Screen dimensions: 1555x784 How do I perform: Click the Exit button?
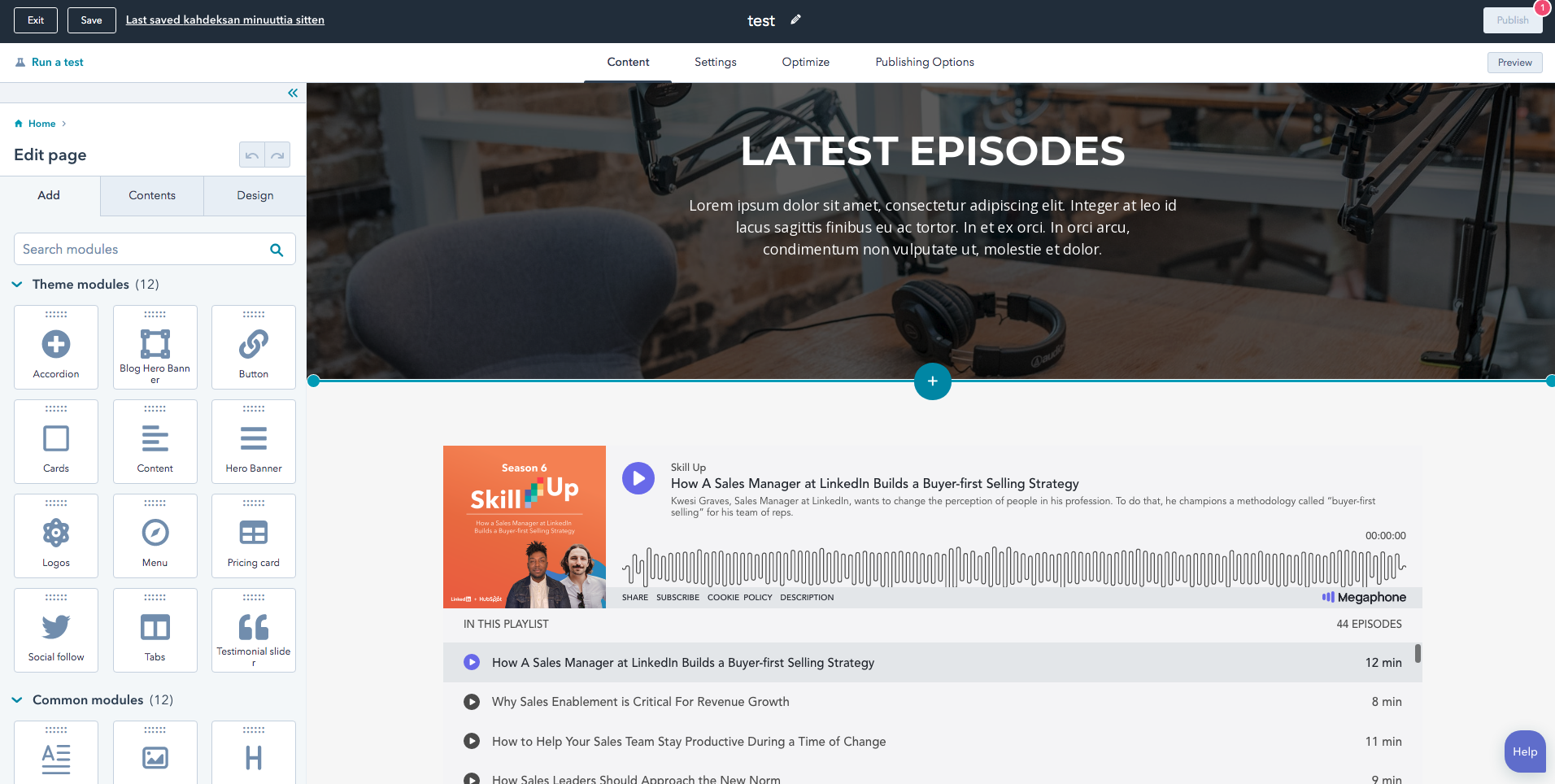(36, 20)
